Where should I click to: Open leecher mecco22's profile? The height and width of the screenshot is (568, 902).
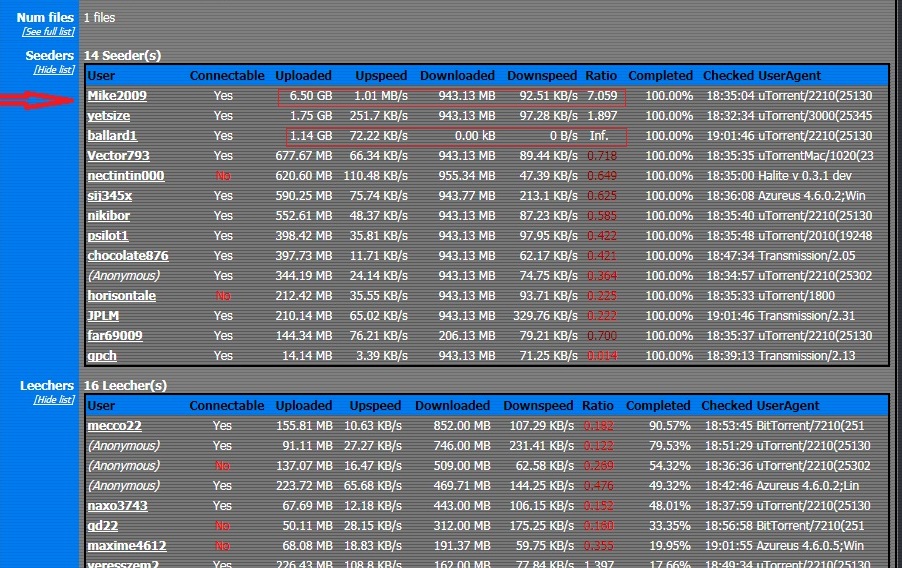[x=114, y=426]
